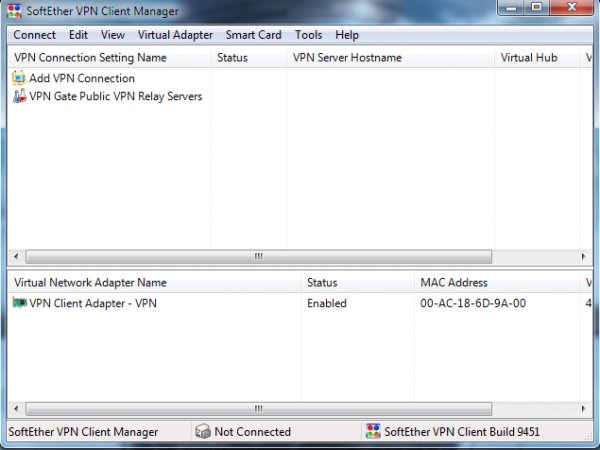Image resolution: width=600 pixels, height=450 pixels.
Task: Click the SoftEther title bar app icon
Action: tap(14, 11)
